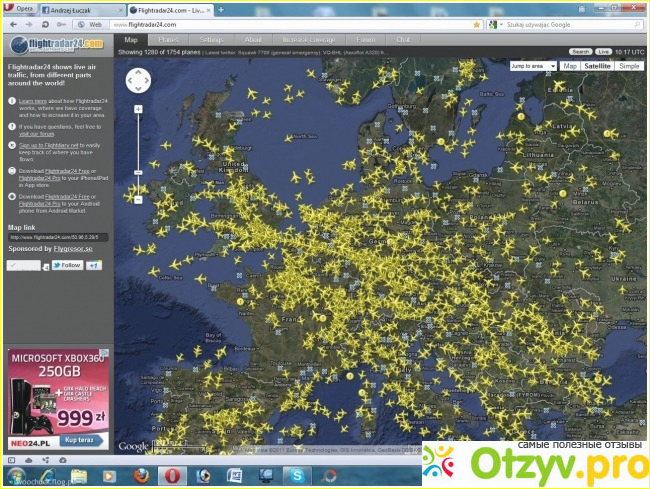Zoom out with the minus button
The image size is (650, 489).
point(138,200)
